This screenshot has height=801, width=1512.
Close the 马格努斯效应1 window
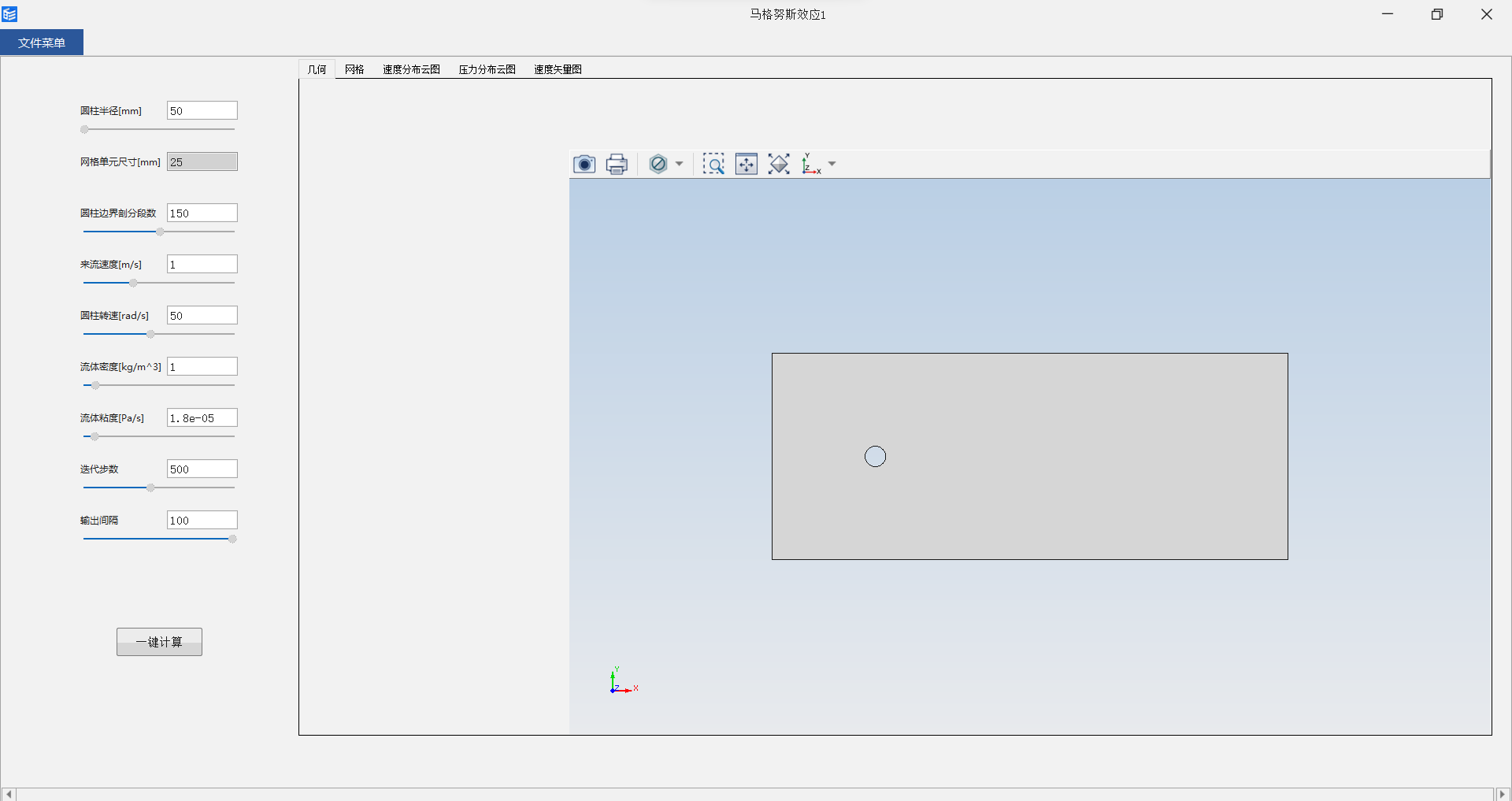pyautogui.click(x=1487, y=14)
